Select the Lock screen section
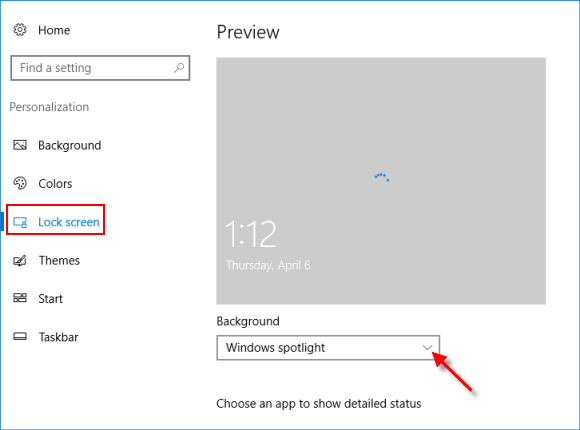The height and width of the screenshot is (430, 580). [69, 222]
